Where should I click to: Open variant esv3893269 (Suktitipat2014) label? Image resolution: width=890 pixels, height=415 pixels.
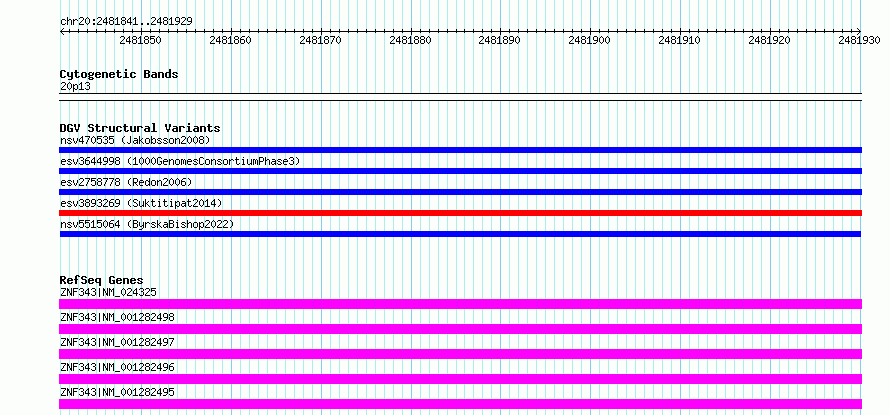pos(141,203)
